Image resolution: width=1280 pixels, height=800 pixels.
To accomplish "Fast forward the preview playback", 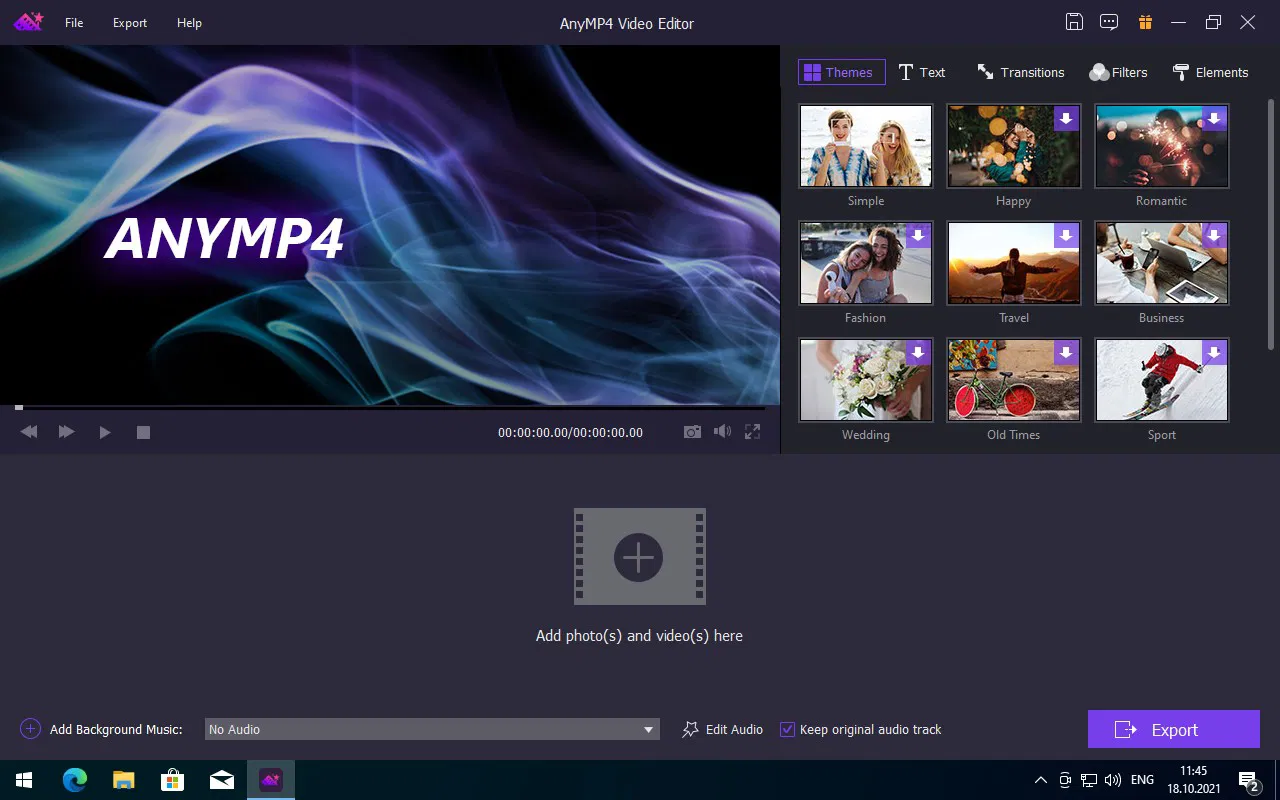I will click(x=66, y=432).
